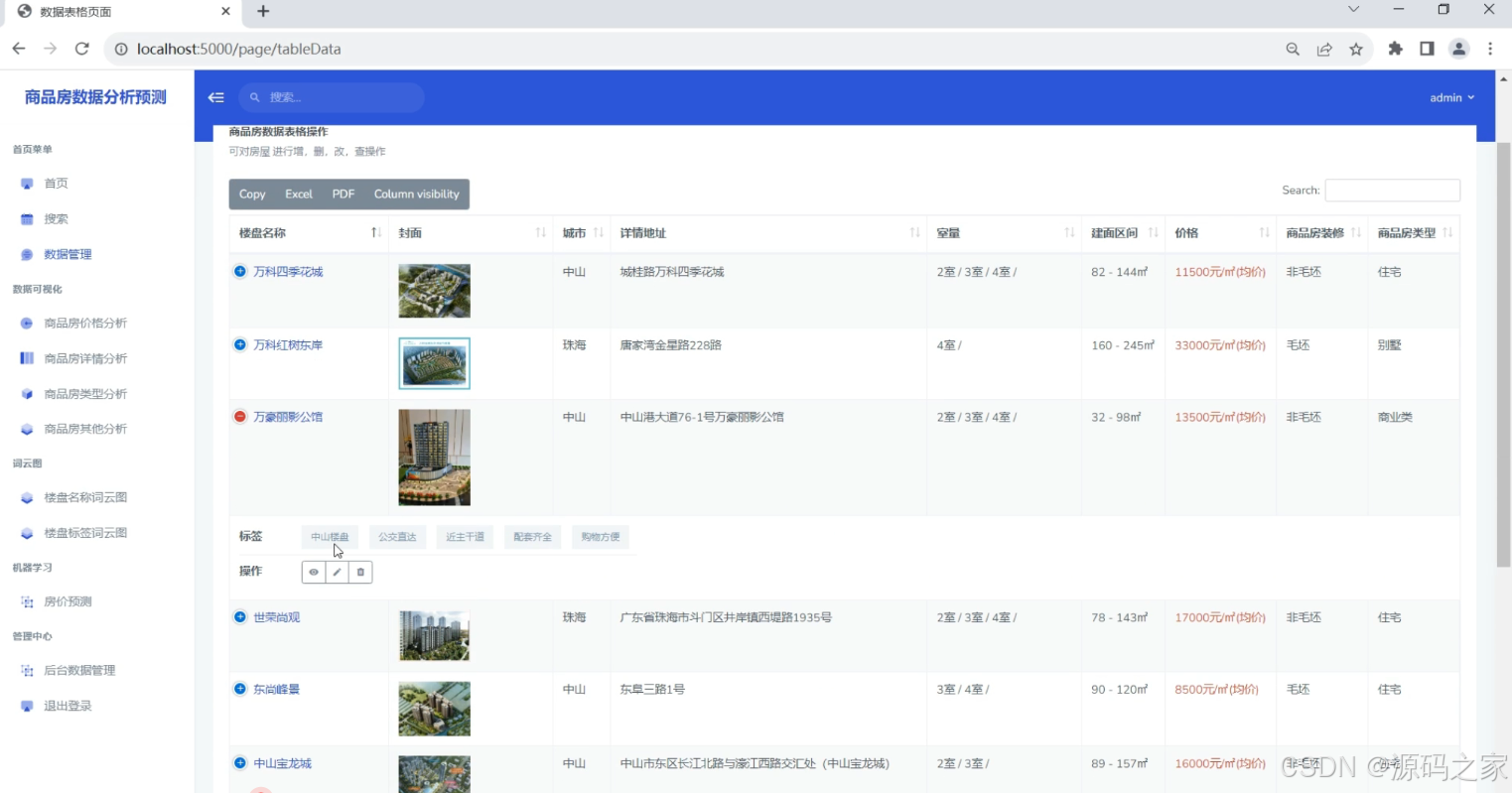The width and height of the screenshot is (1512, 793).
Task: Open the Column visibility menu
Action: point(416,194)
